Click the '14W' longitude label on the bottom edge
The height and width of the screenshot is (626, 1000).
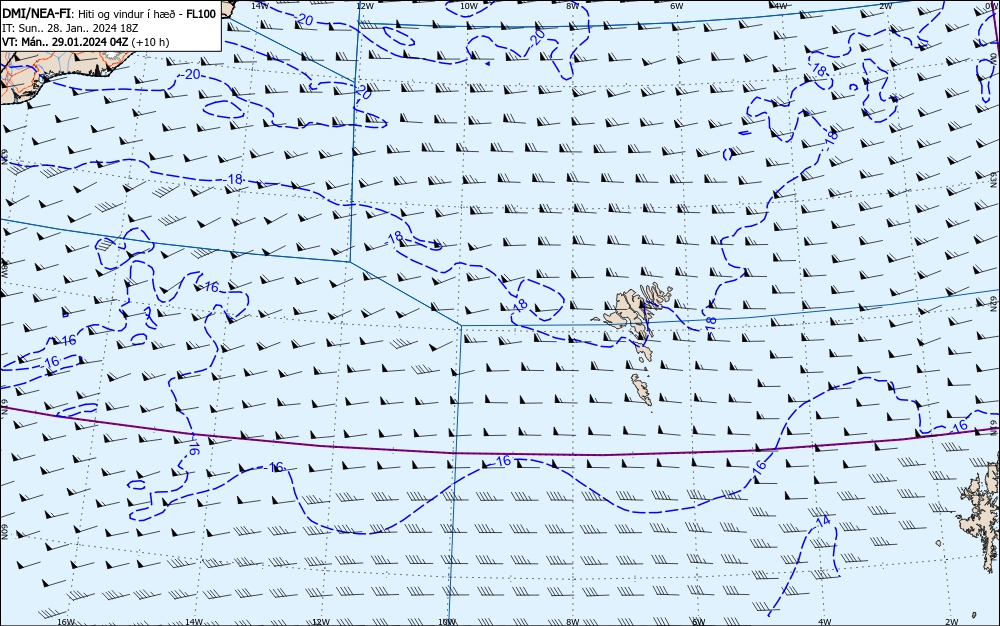pos(194,621)
